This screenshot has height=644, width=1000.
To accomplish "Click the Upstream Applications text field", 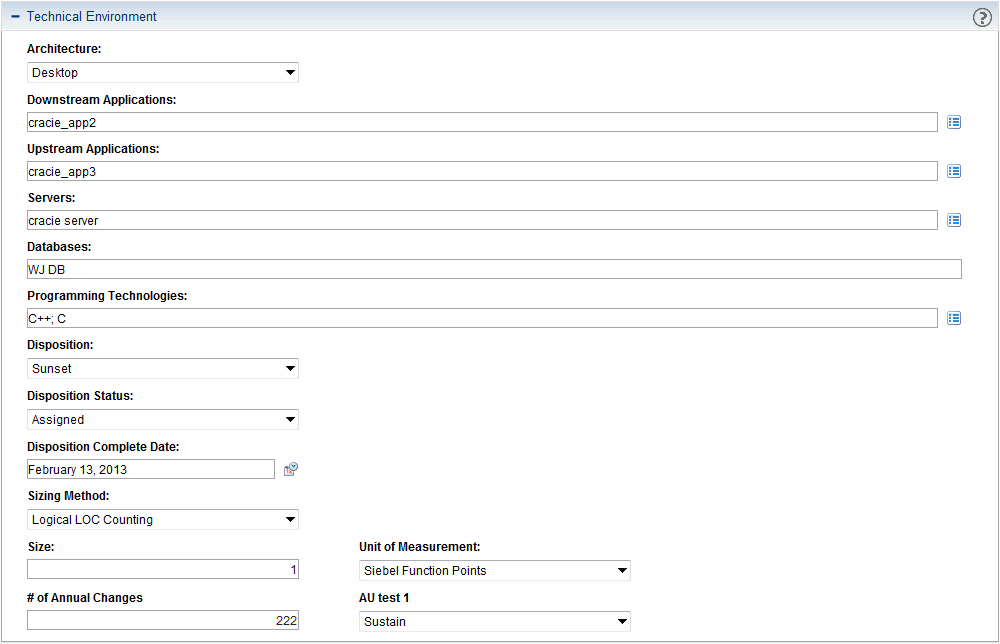I will [482, 171].
